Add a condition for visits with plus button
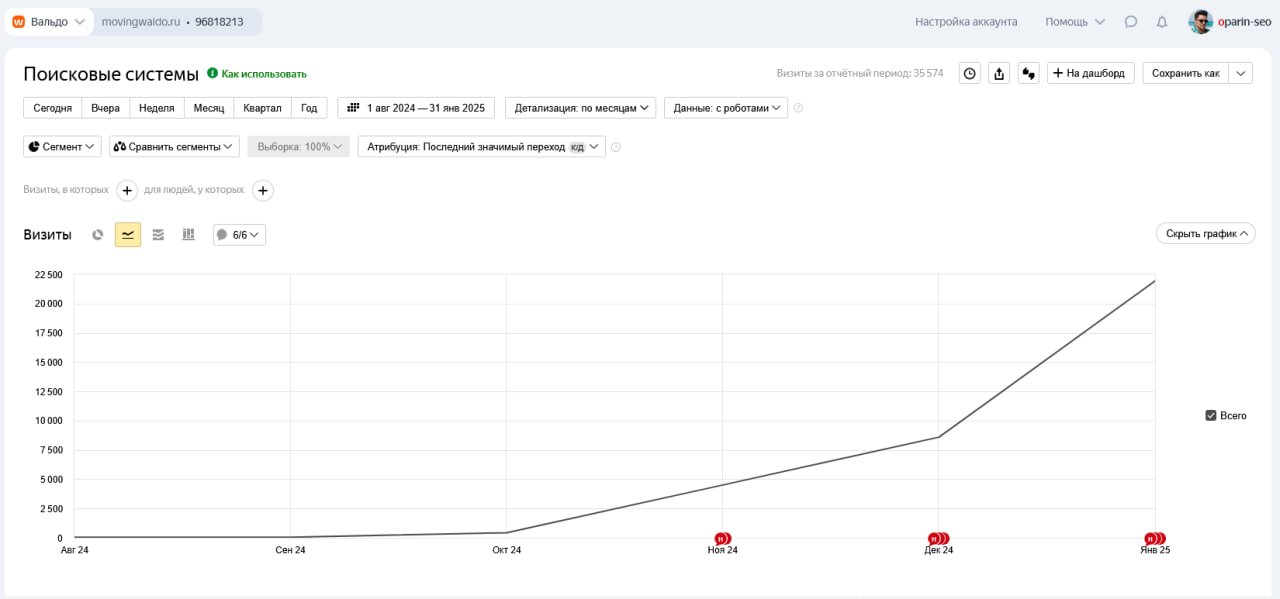The image size is (1280, 599). 127,190
